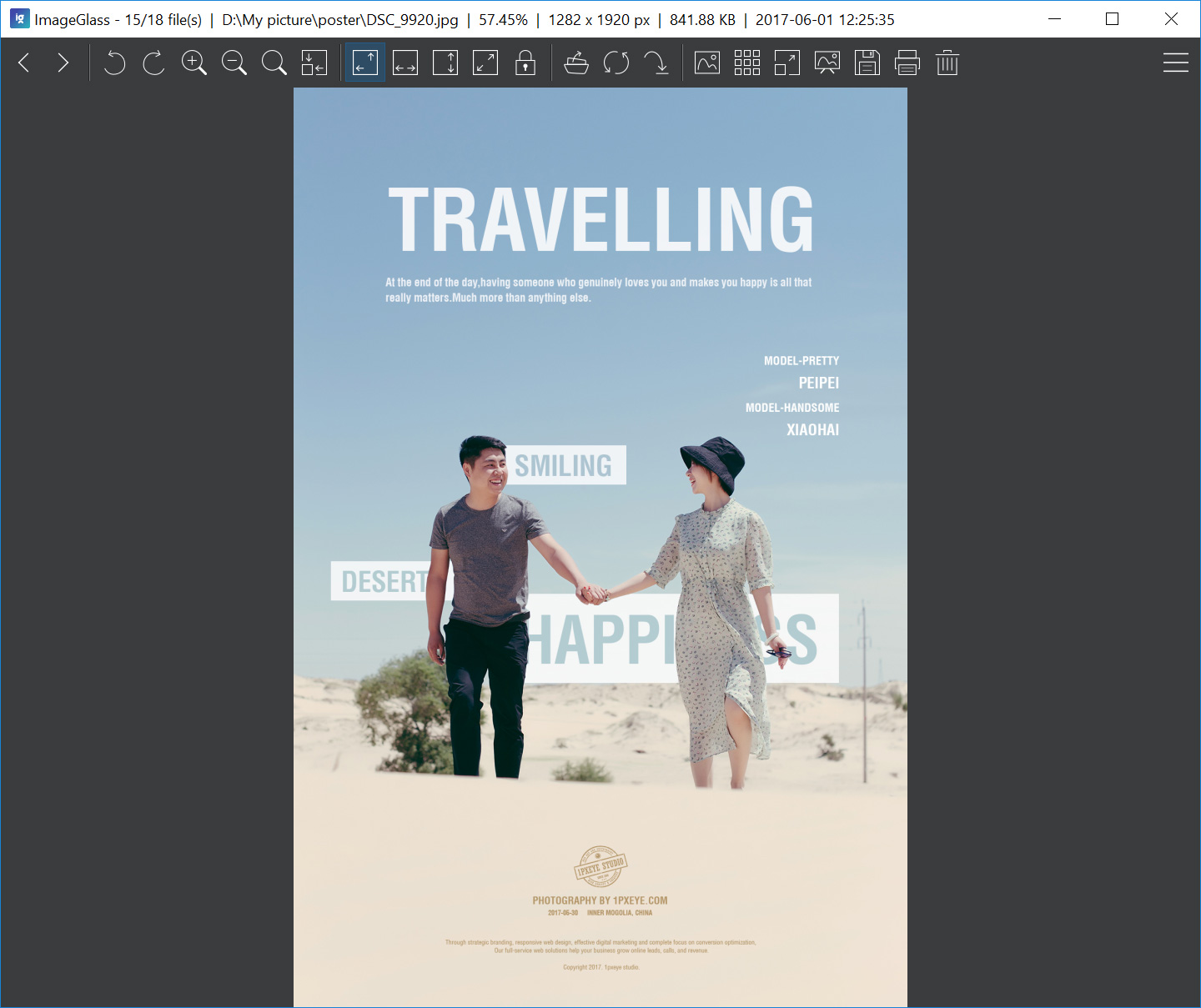Toggle scale to width mode
1201x1008 pixels.
coord(405,63)
